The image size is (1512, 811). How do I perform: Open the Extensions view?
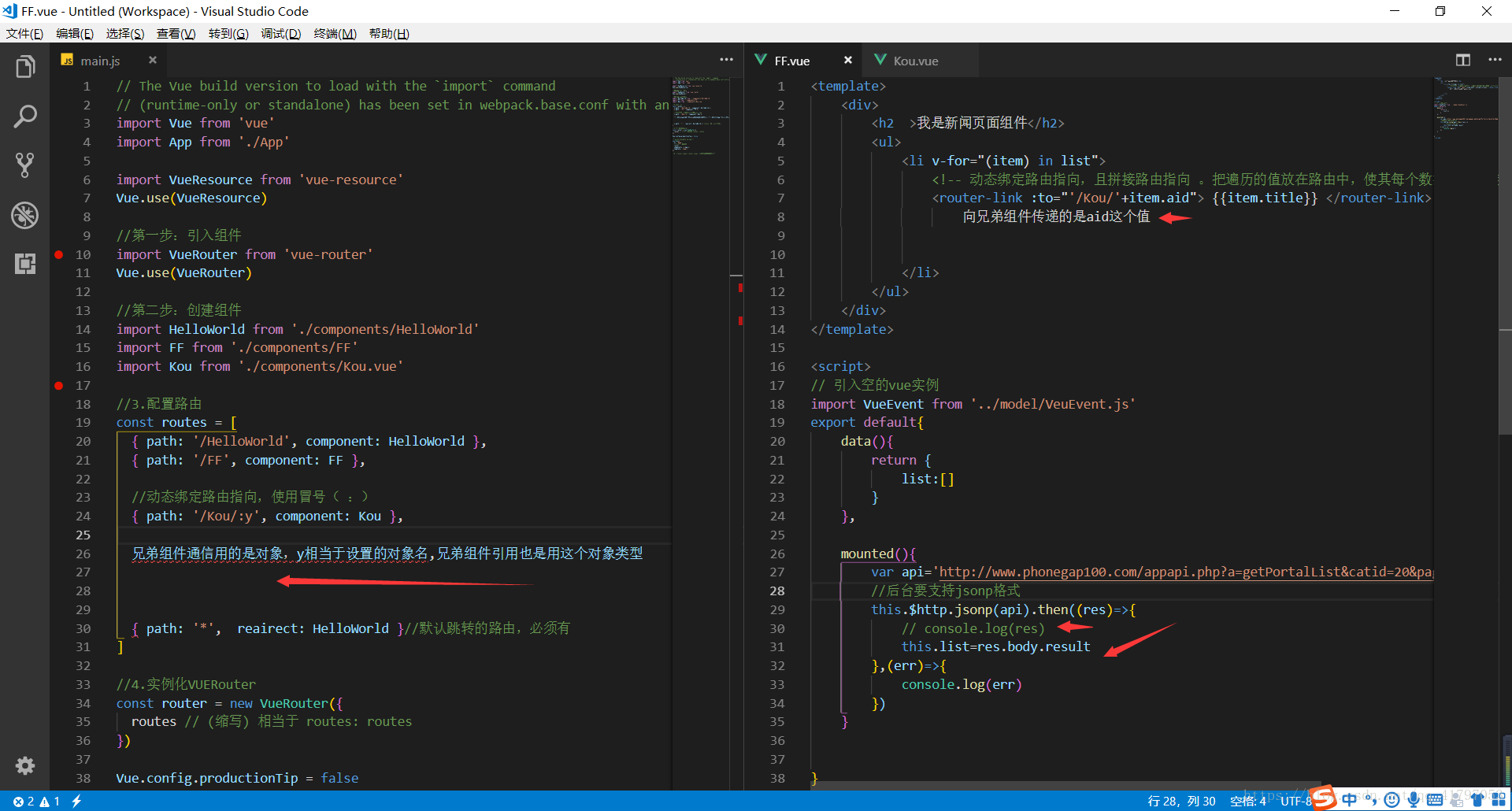[x=25, y=264]
